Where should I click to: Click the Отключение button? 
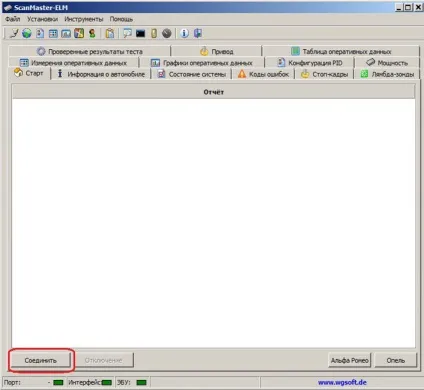[x=103, y=360]
